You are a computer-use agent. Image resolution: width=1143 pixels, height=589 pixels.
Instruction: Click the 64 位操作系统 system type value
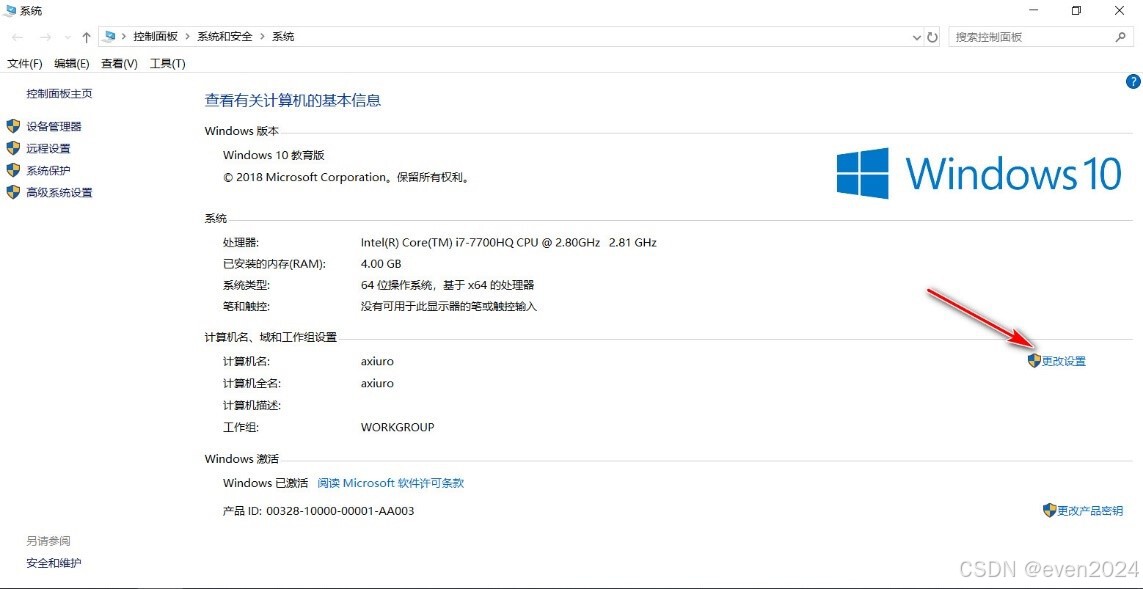pyautogui.click(x=448, y=285)
